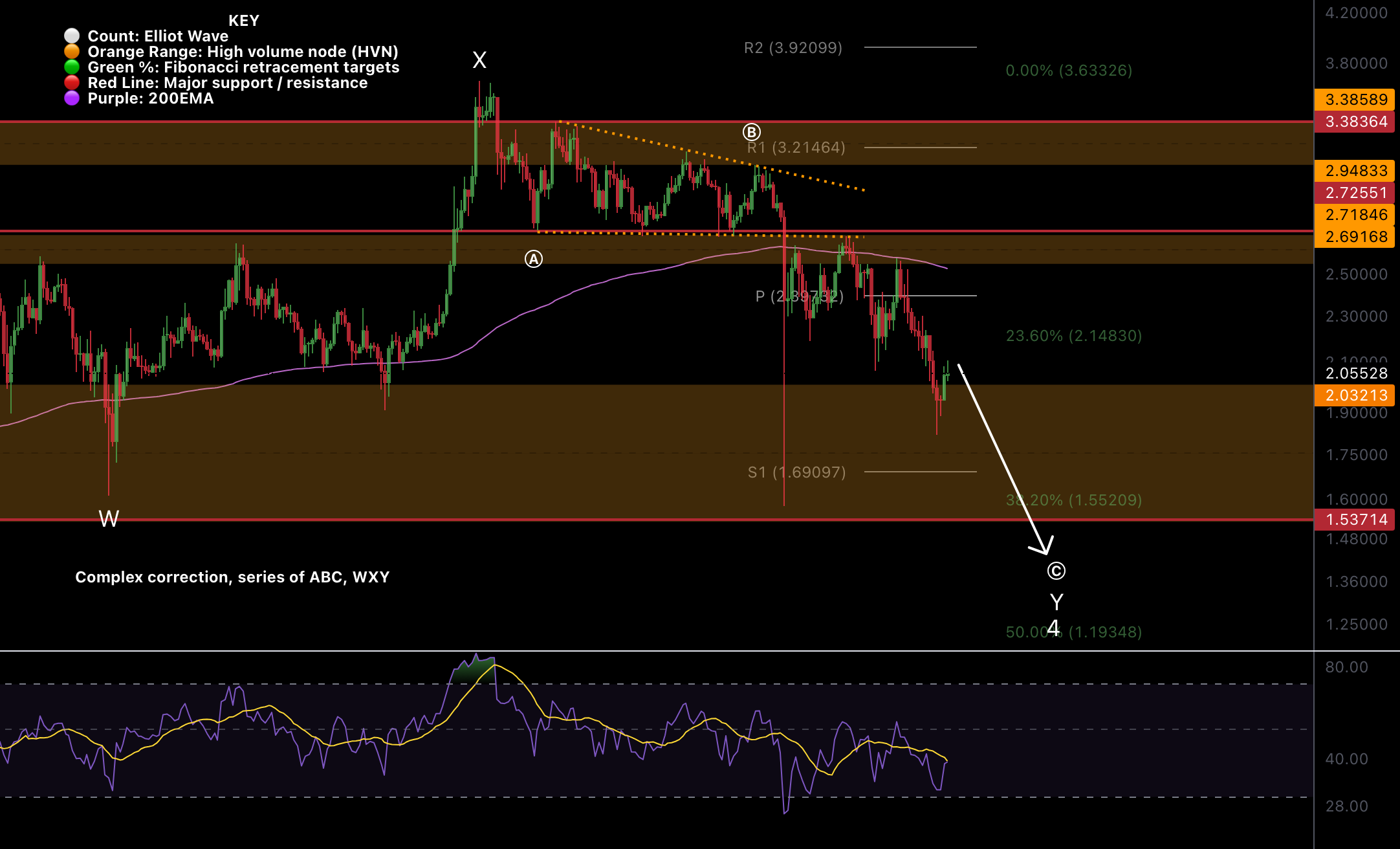
Task: Select the S1 (1.69097) pivot label
Action: [x=796, y=472]
